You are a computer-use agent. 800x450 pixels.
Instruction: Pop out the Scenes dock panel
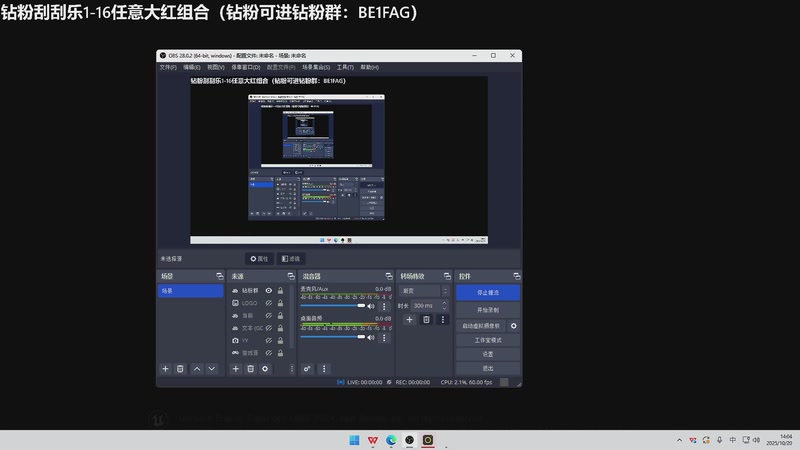click(220, 276)
